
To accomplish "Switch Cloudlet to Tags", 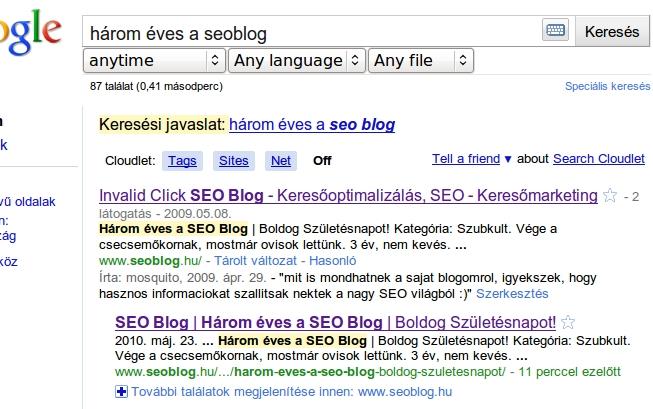I will point(182,161).
